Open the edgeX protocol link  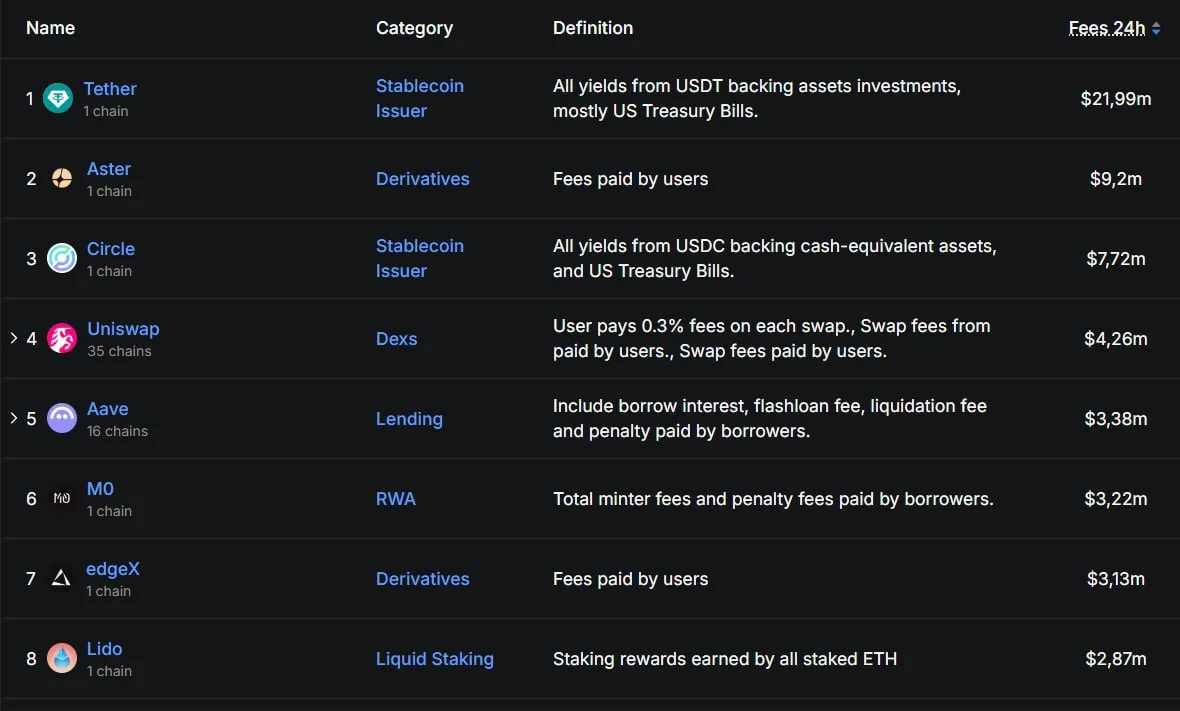click(113, 569)
